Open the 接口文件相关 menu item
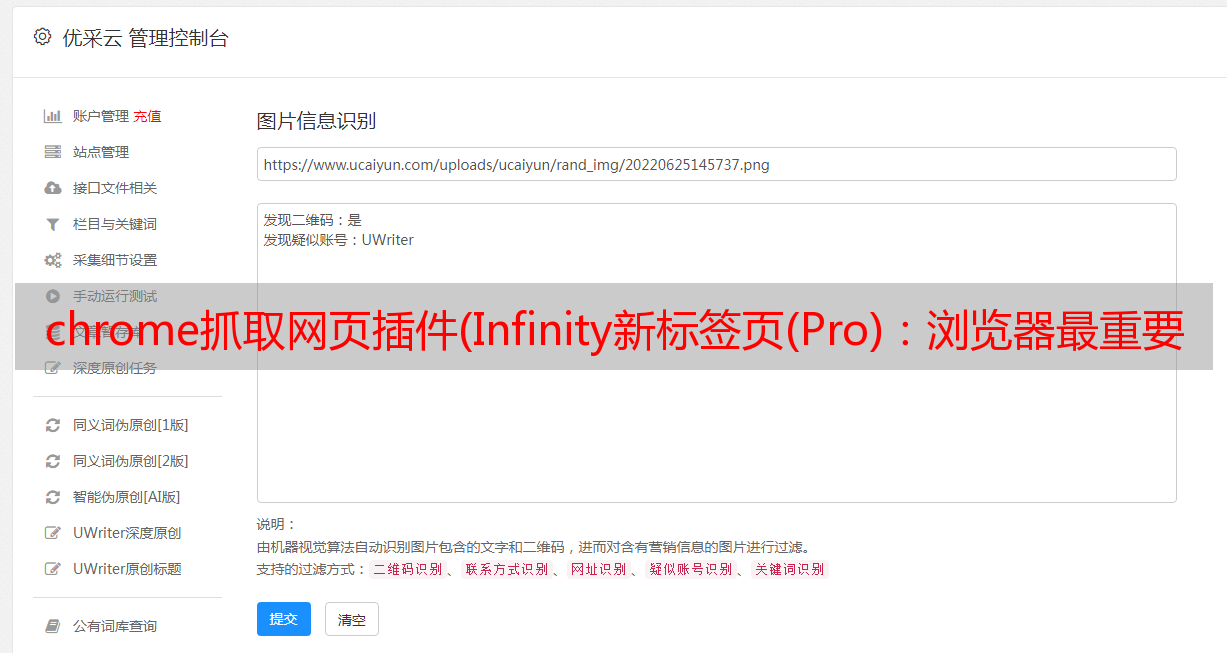 (115, 188)
